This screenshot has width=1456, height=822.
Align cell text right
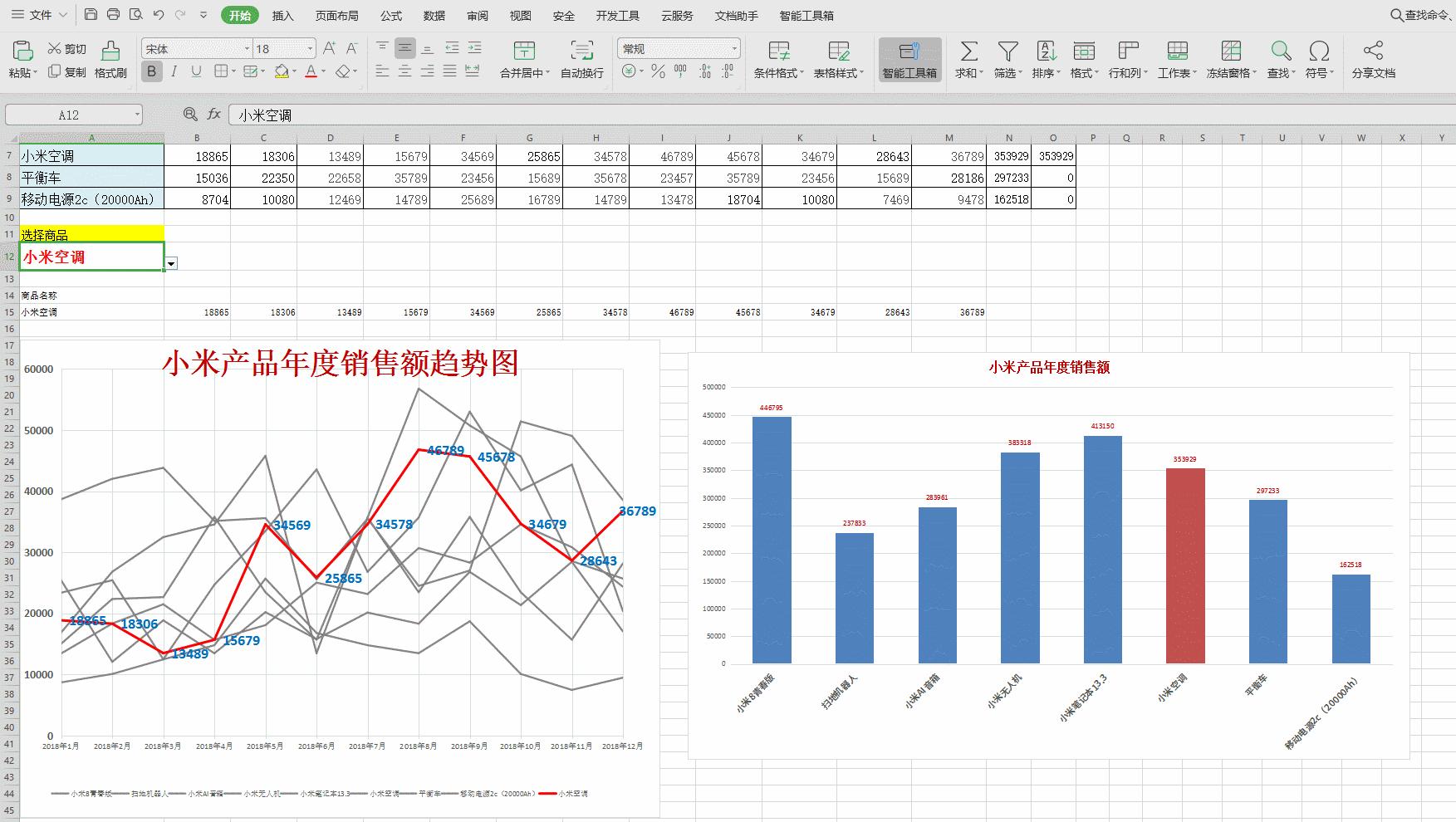(x=427, y=71)
